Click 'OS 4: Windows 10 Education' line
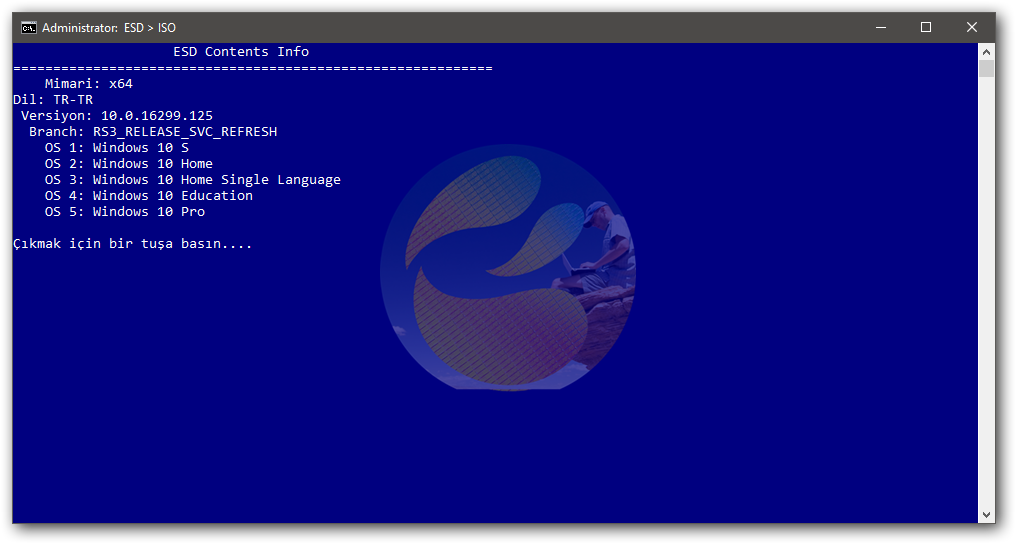The width and height of the screenshot is (1016, 544). (148, 196)
